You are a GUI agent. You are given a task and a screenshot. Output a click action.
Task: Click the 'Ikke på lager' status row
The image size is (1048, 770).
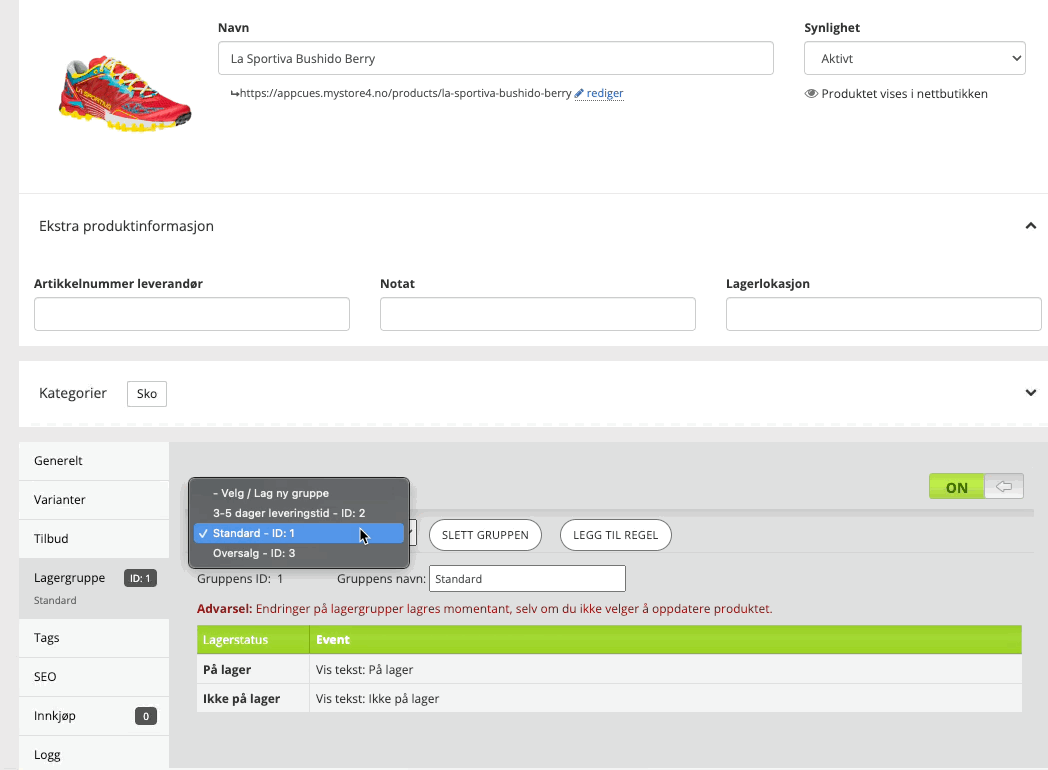click(x=610, y=698)
